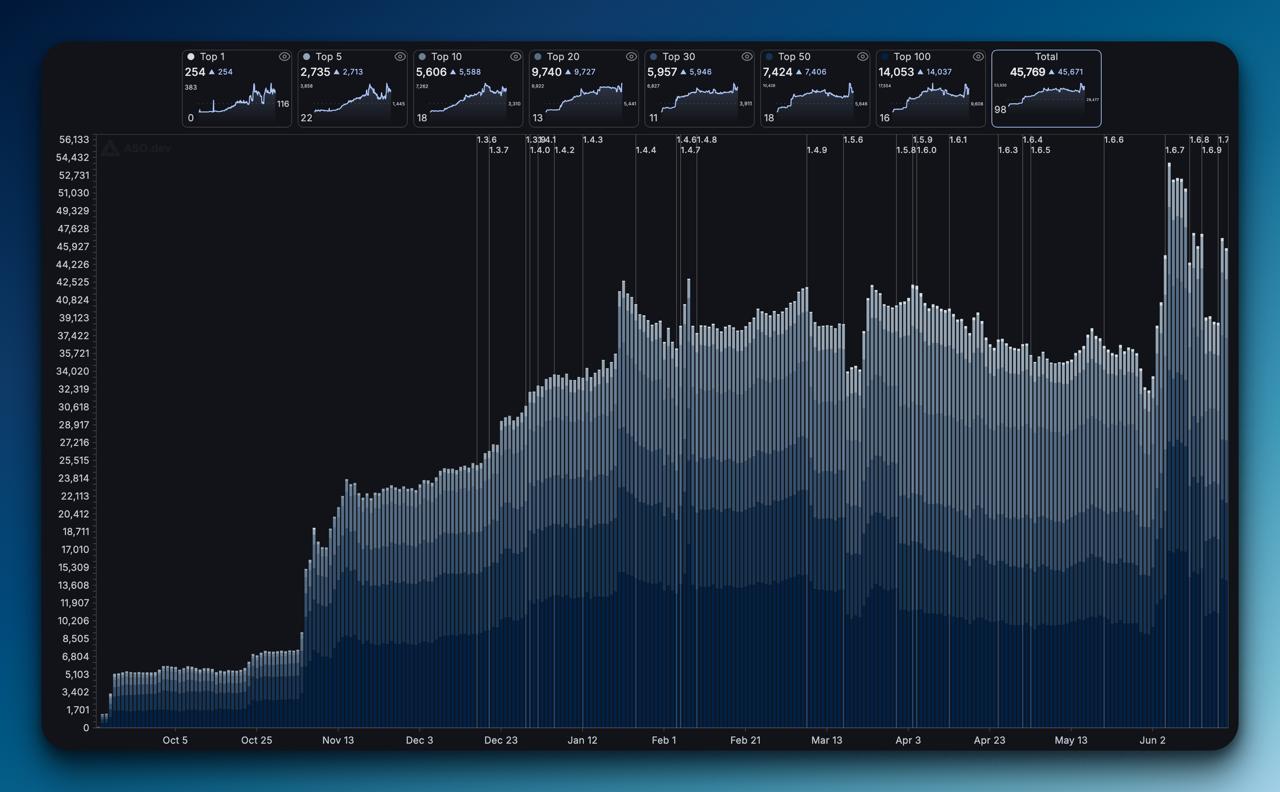Screen dimensions: 1280x792
Task: Click the Jan 12 x-axis date label
Action: pos(582,740)
